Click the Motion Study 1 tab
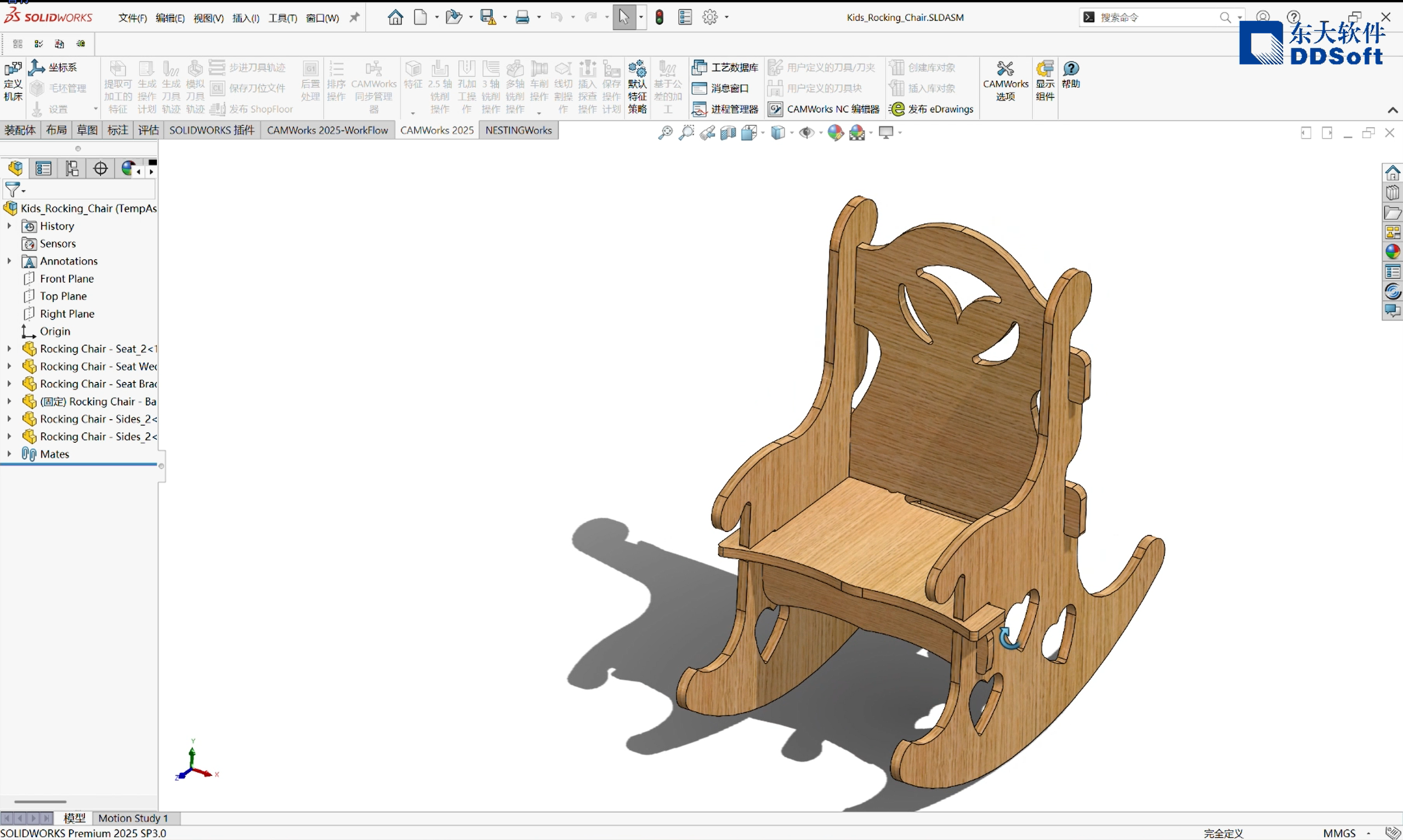This screenshot has width=1403, height=840. [133, 818]
